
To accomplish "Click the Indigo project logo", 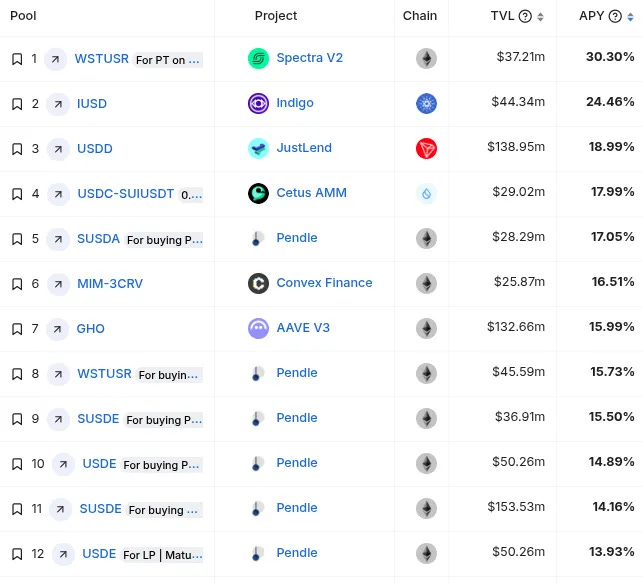I will (258, 103).
